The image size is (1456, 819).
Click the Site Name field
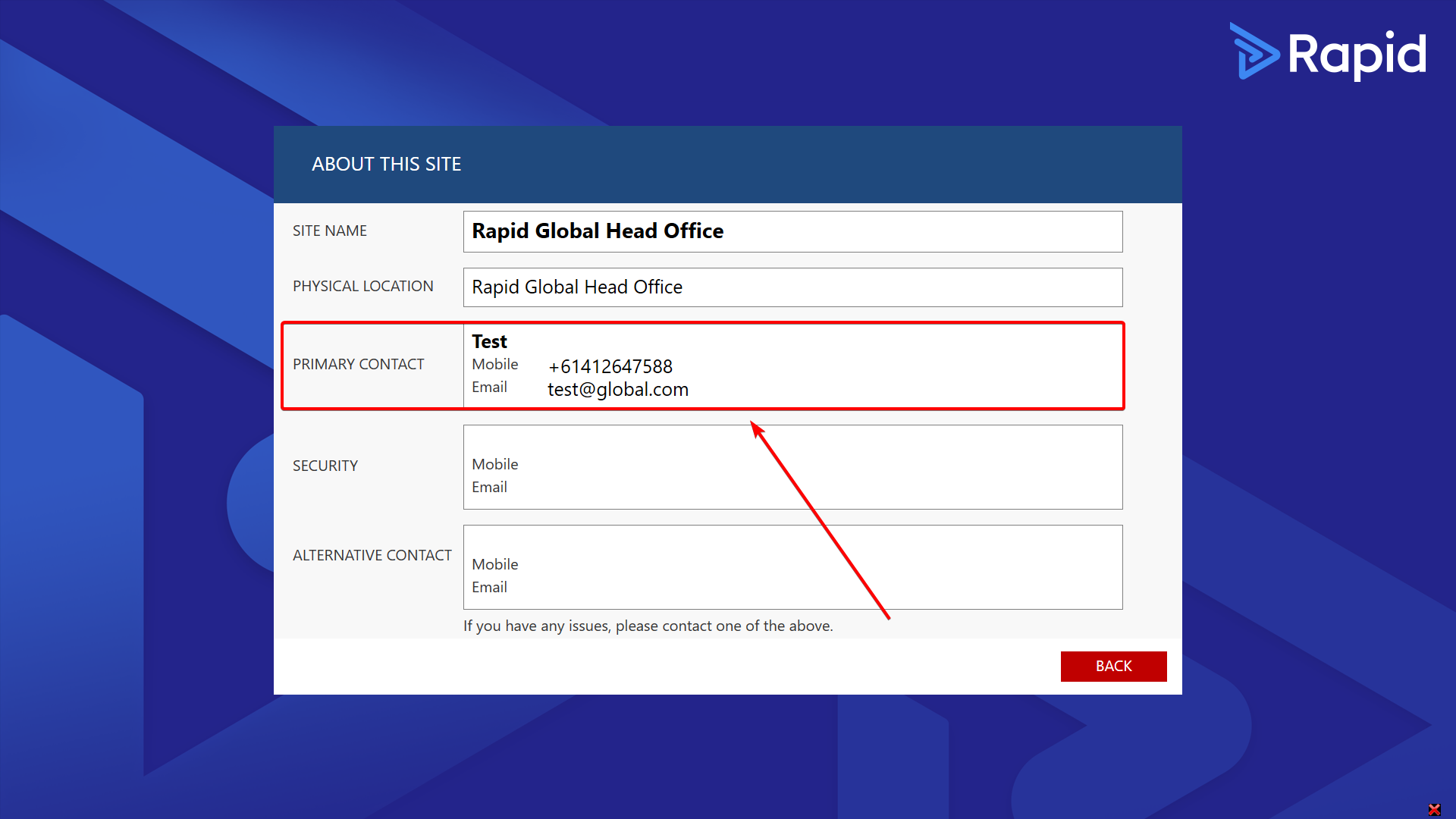[792, 231]
